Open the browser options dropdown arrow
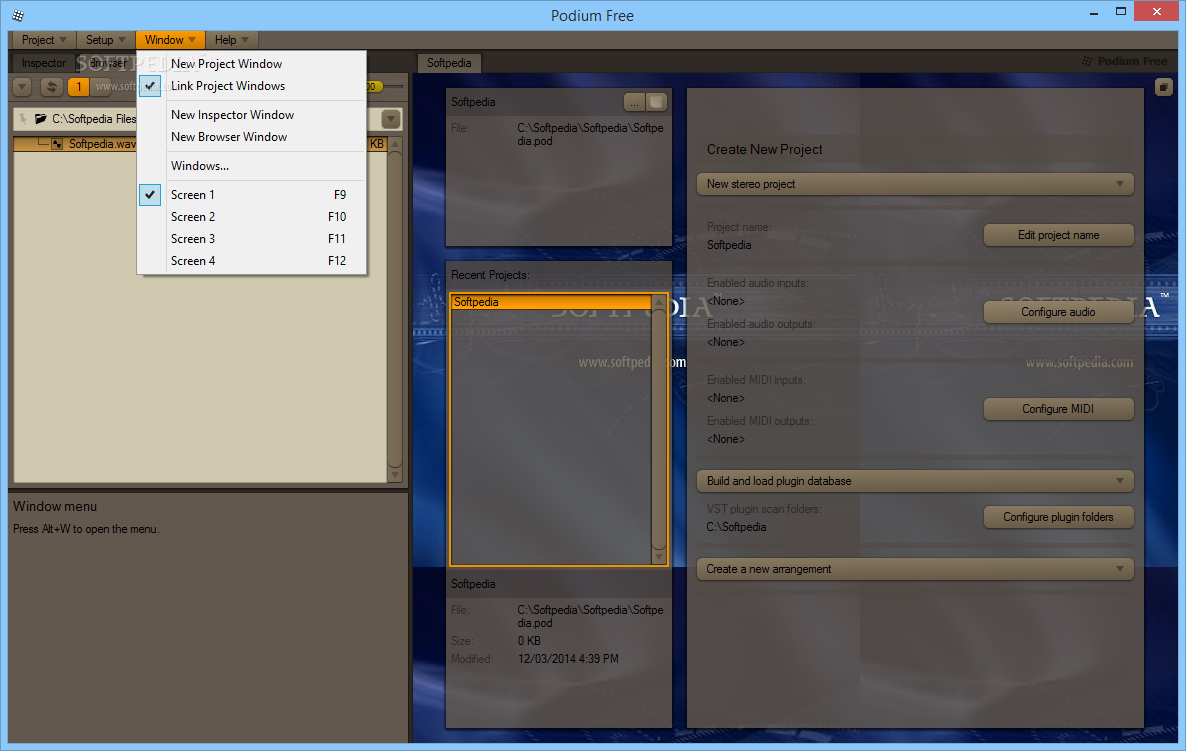 tap(23, 87)
